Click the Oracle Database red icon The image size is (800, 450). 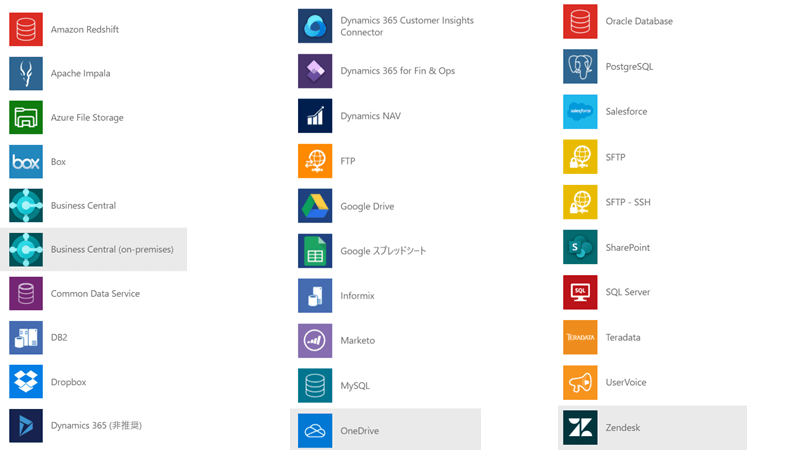coord(580,21)
